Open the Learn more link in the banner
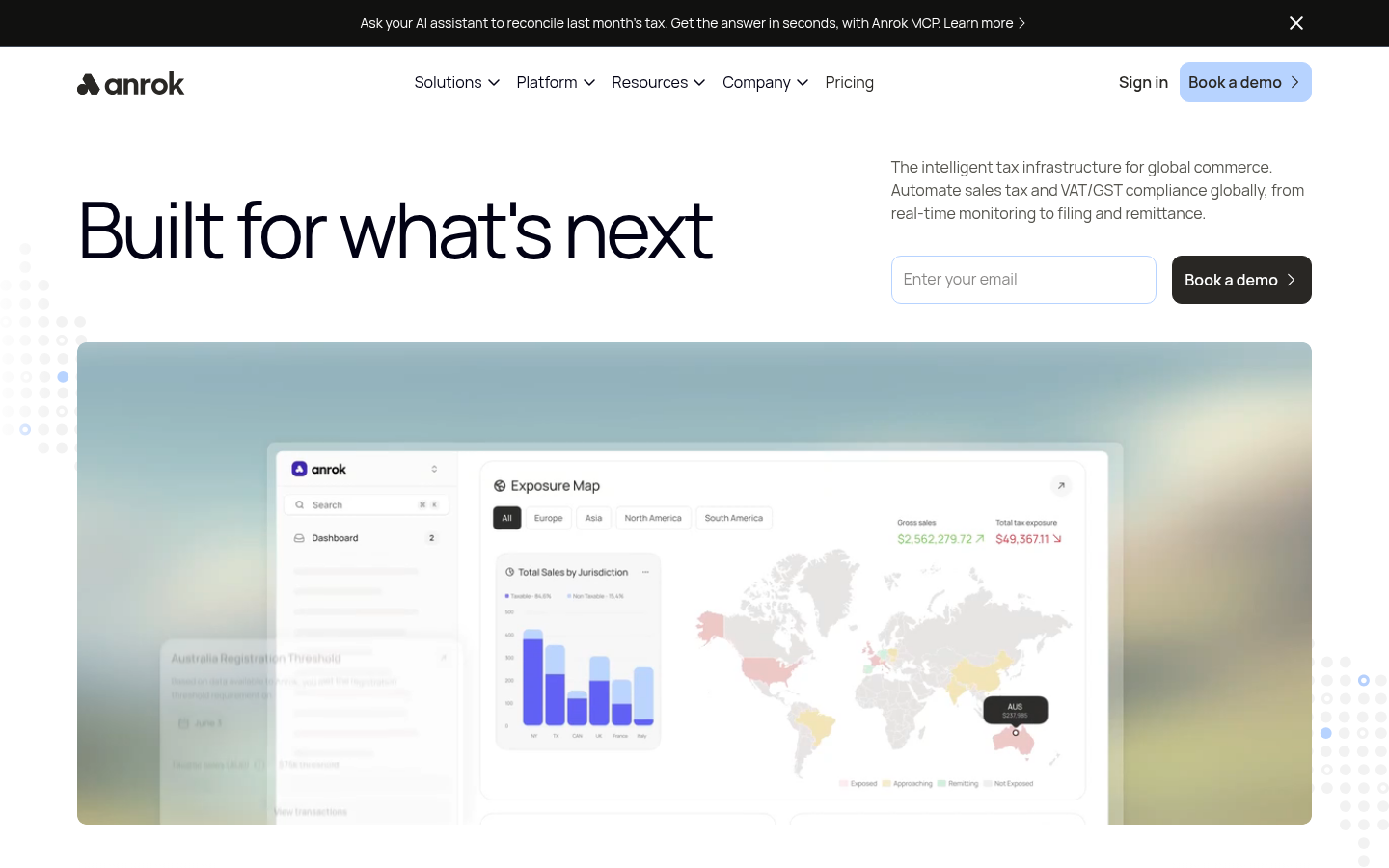This screenshot has height=868, width=1389. 984,23
